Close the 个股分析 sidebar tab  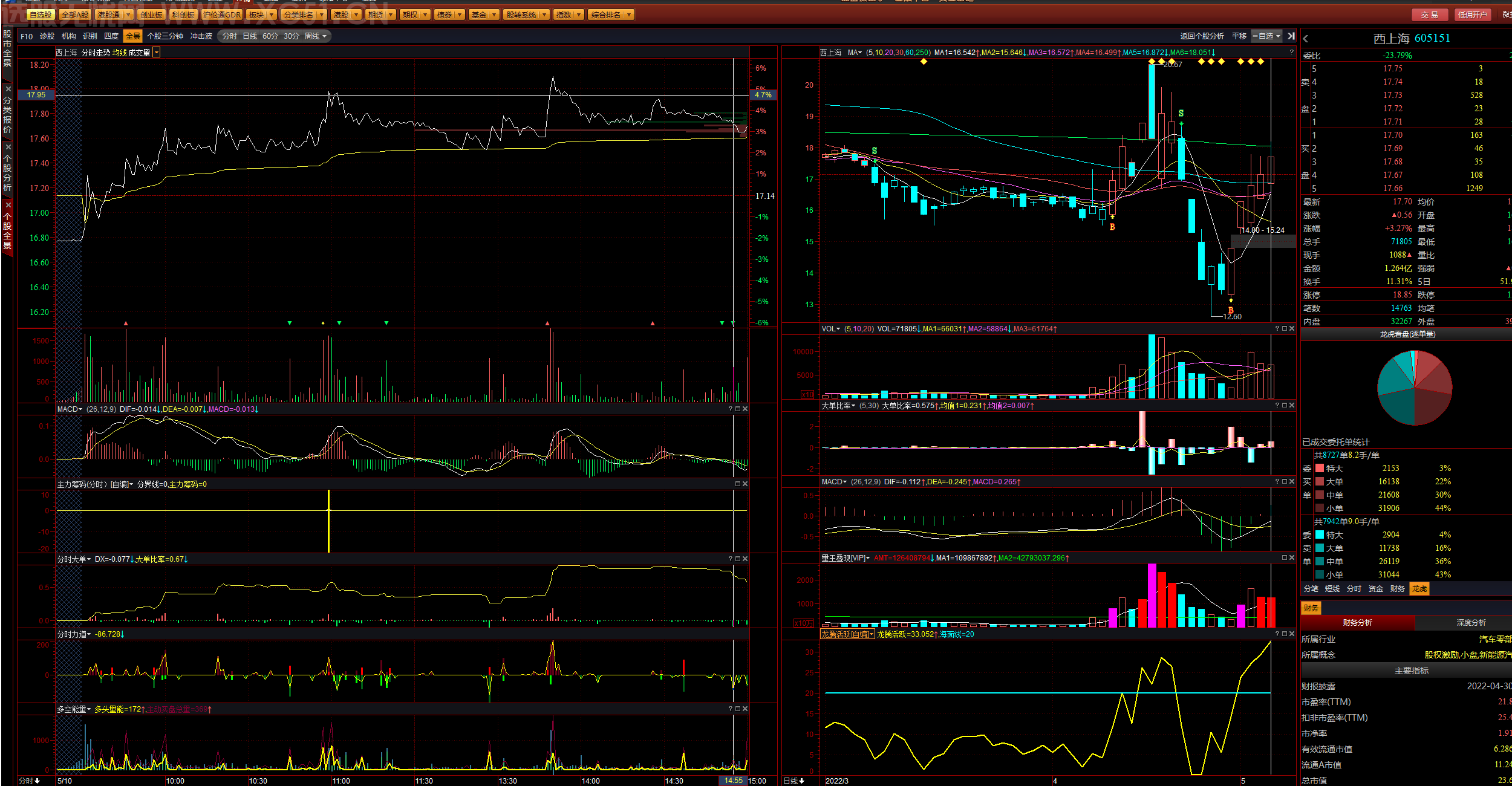[8, 147]
